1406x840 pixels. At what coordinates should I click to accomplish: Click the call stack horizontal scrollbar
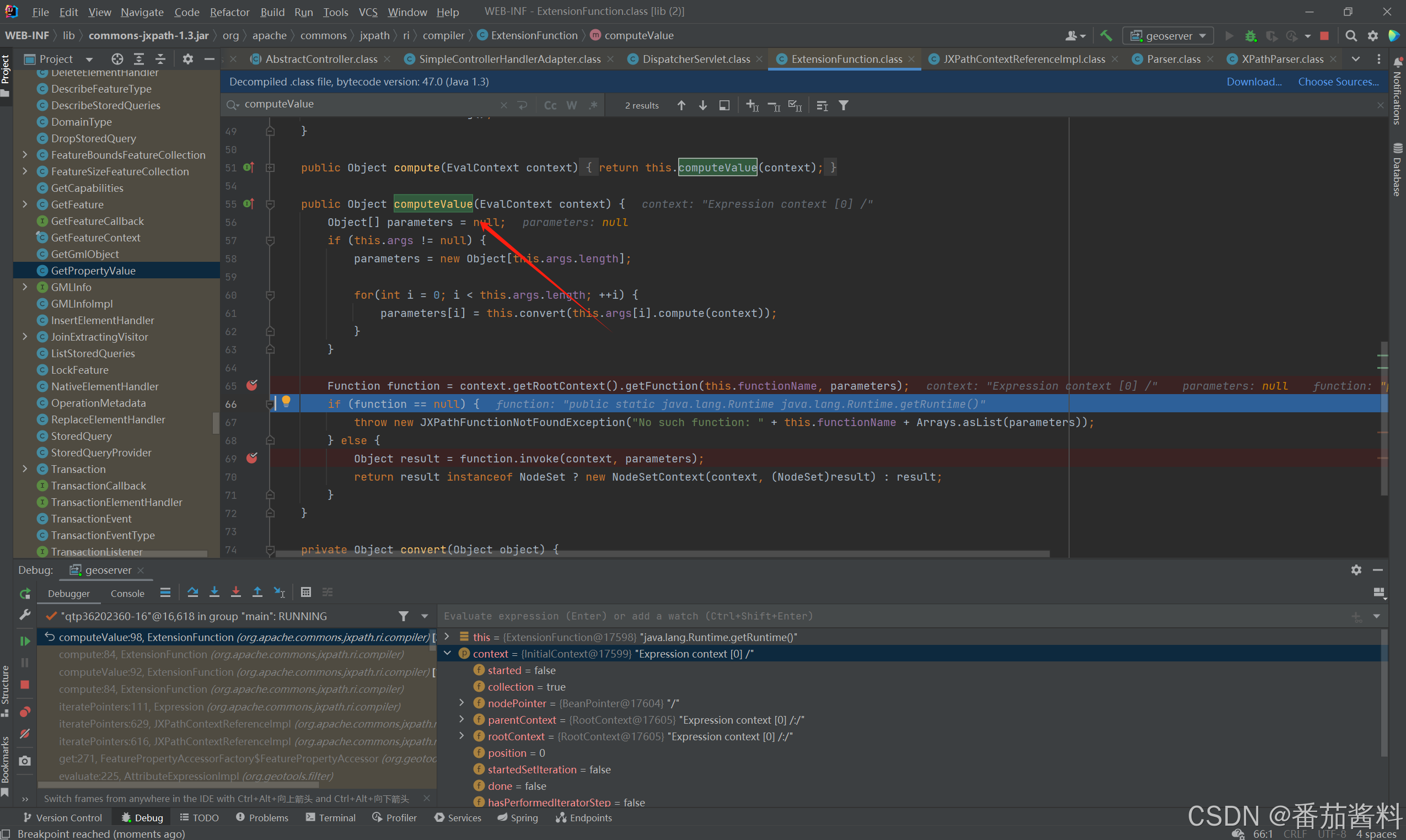pos(178,784)
